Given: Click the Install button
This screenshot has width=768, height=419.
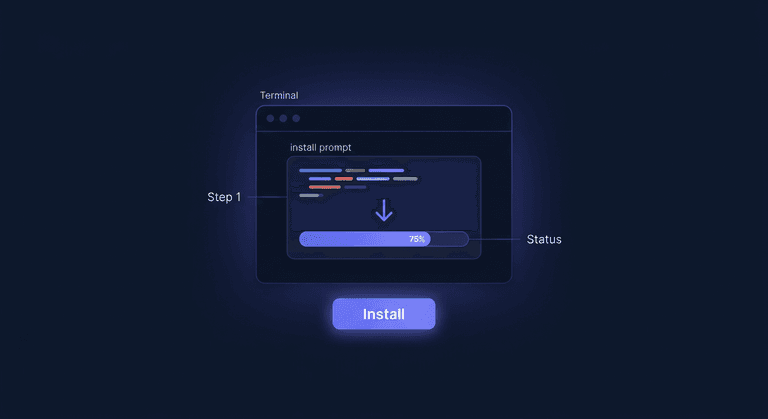Looking at the screenshot, I should coord(384,314).
